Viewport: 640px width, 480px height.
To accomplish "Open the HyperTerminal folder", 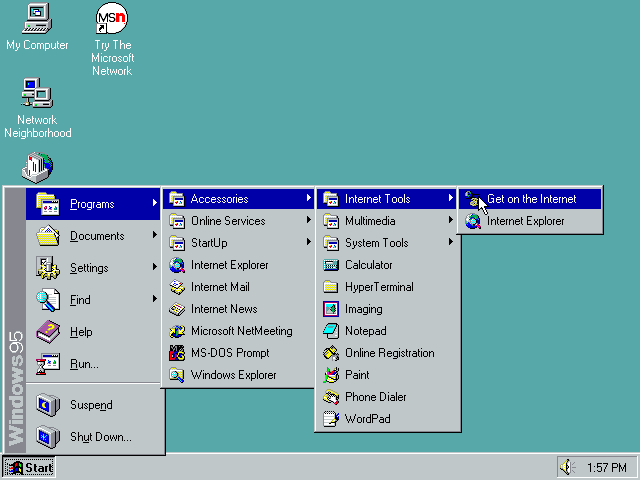I will tap(388, 287).
